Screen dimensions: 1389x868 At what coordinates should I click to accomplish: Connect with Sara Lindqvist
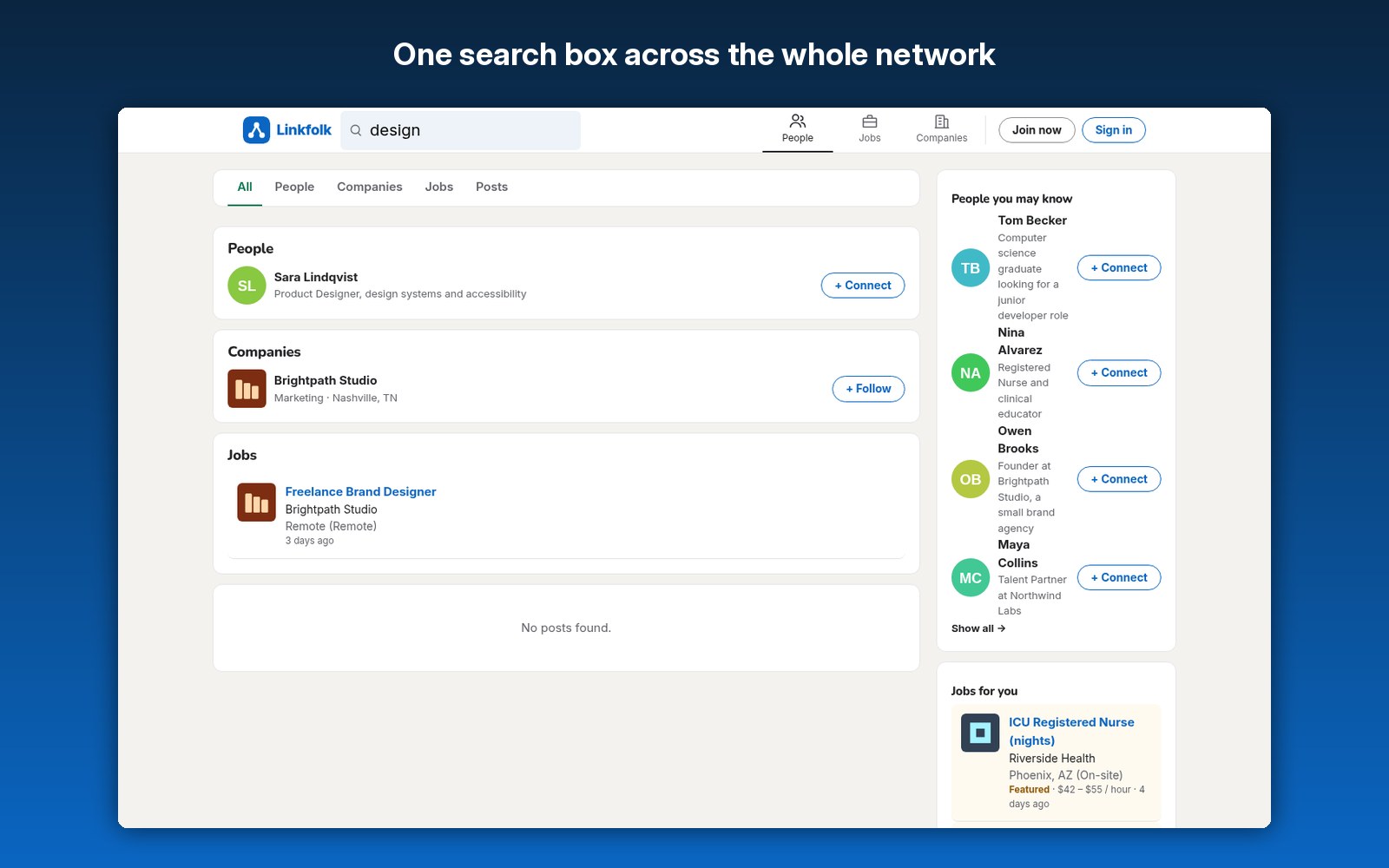coord(863,286)
